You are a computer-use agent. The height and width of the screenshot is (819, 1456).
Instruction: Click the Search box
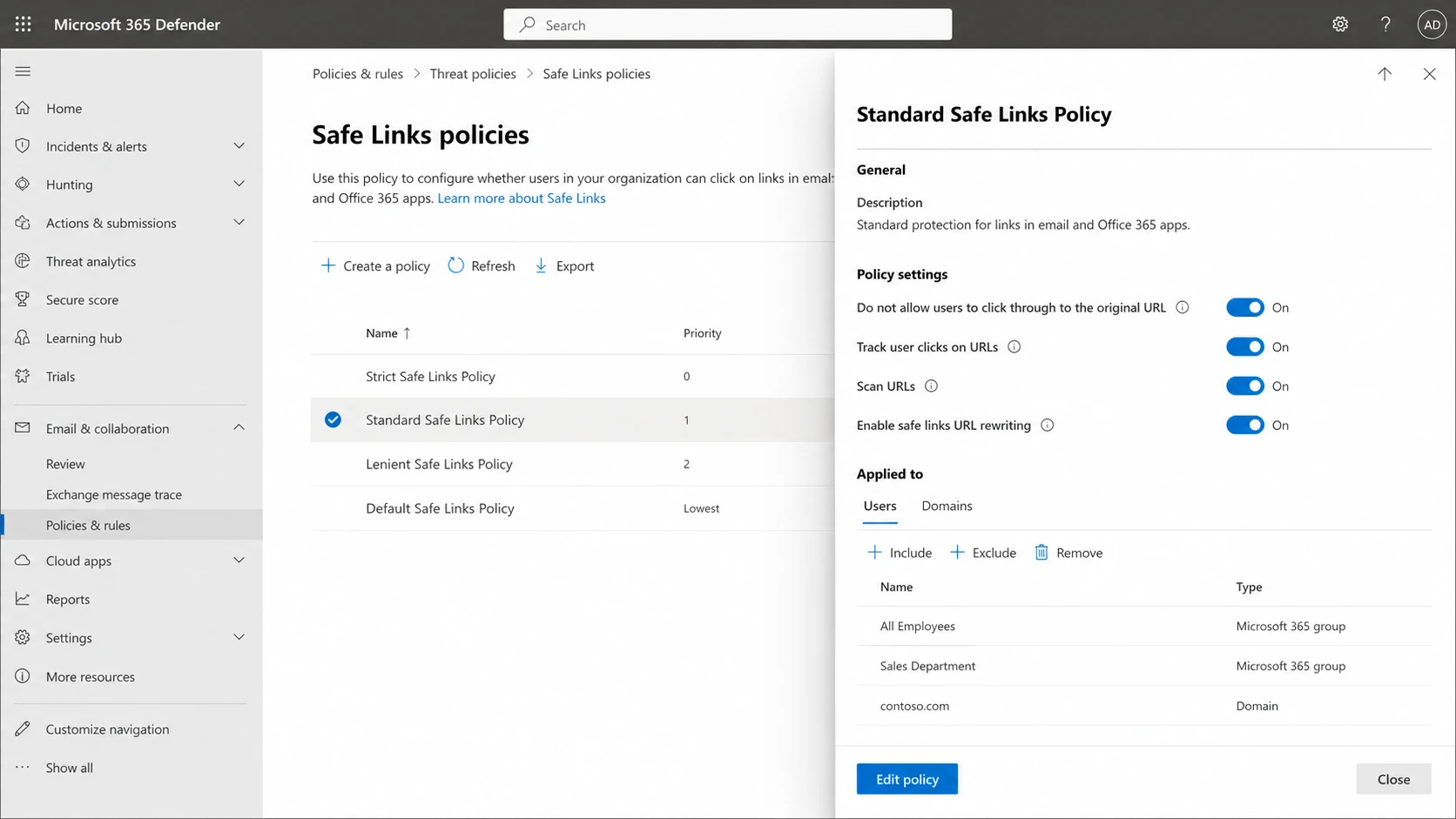[x=727, y=24]
